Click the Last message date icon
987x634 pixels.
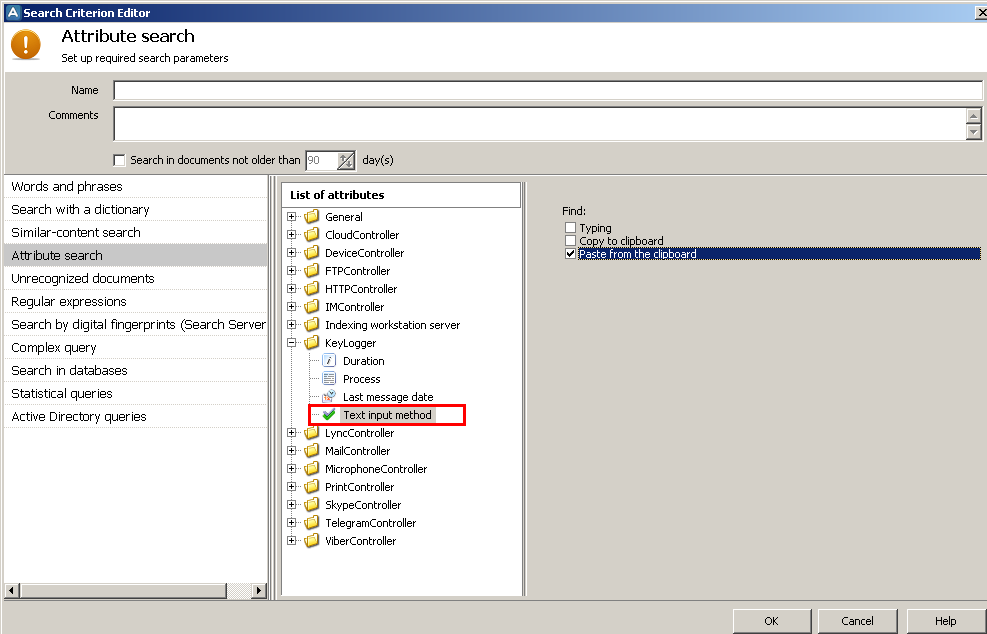(x=329, y=397)
